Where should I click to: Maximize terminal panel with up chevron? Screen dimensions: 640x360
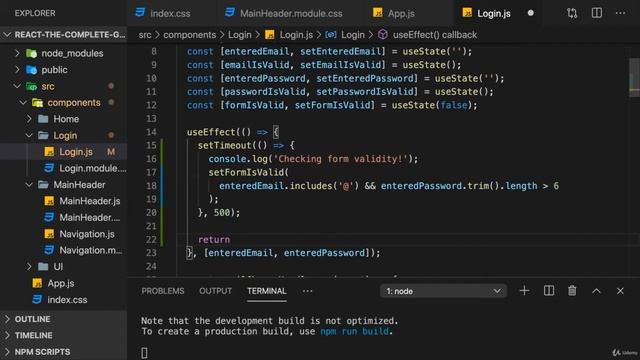click(596, 291)
